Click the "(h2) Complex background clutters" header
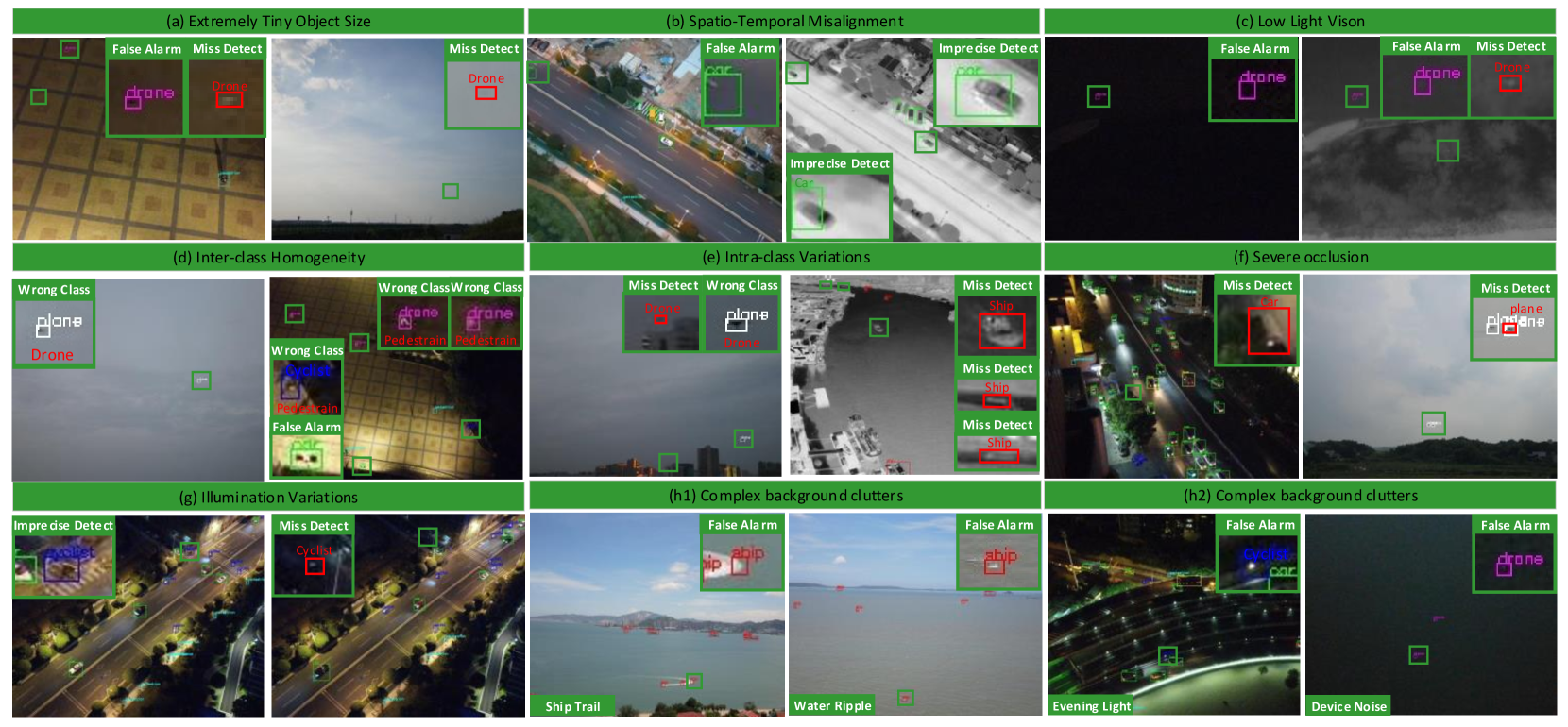The height and width of the screenshot is (727, 1568). pyautogui.click(x=1300, y=495)
